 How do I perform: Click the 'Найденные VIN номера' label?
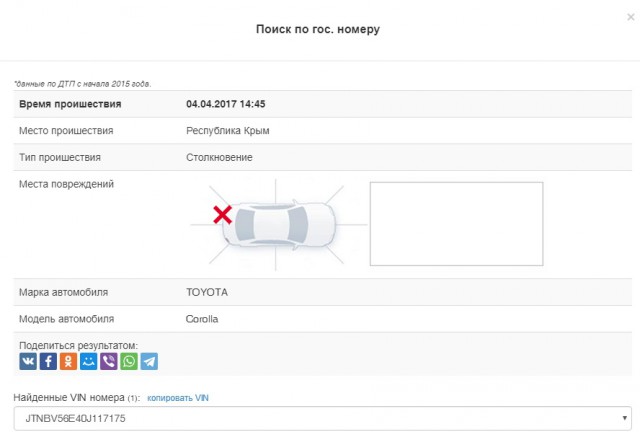coord(69,397)
